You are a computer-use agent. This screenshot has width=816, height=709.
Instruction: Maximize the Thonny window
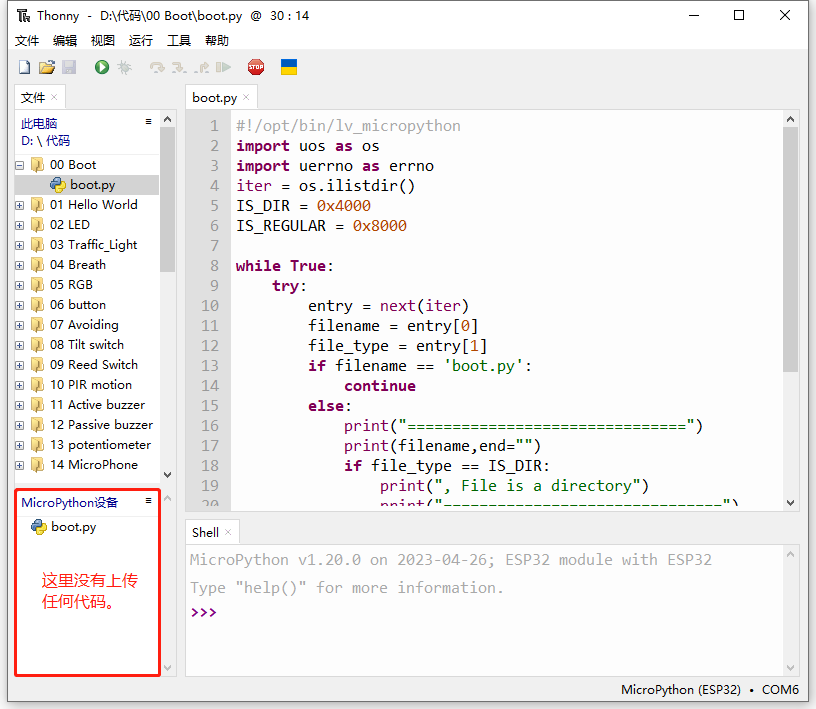pos(738,16)
